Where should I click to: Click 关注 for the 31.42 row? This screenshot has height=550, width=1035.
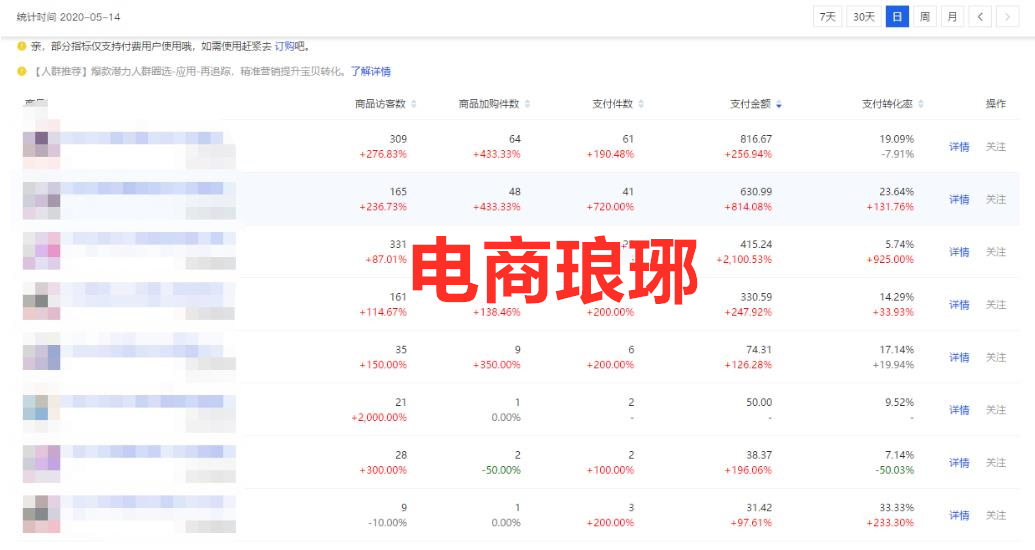click(995, 516)
